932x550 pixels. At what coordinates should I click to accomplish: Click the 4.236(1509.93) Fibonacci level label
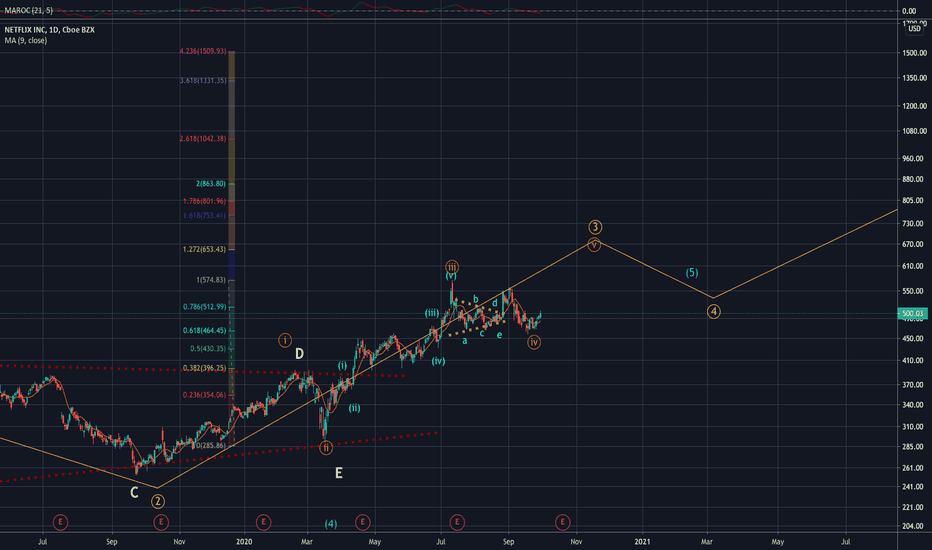pyautogui.click(x=203, y=51)
